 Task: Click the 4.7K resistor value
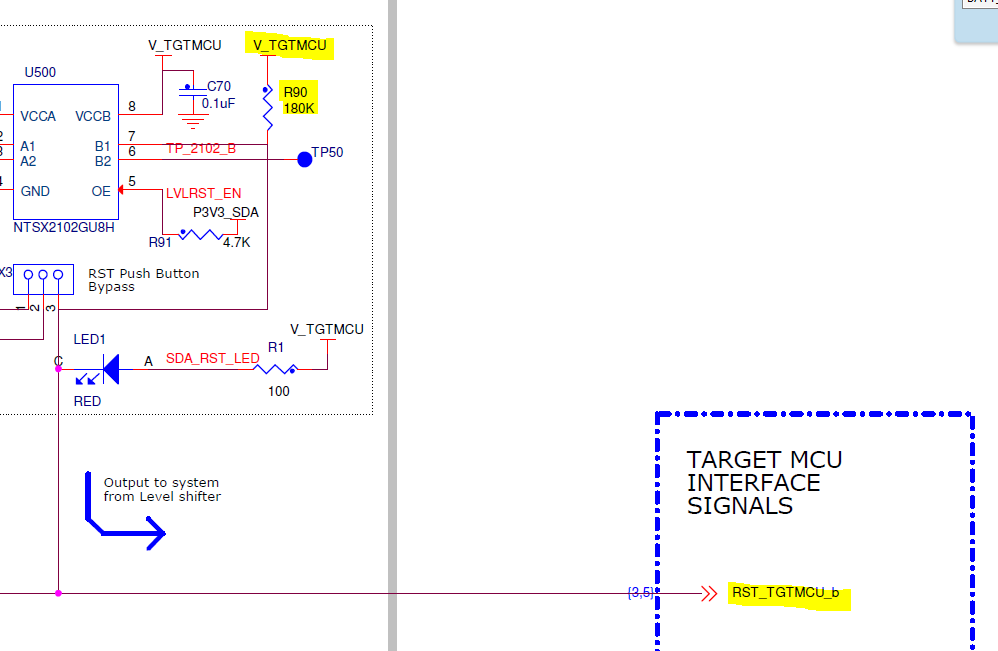pyautogui.click(x=237, y=242)
